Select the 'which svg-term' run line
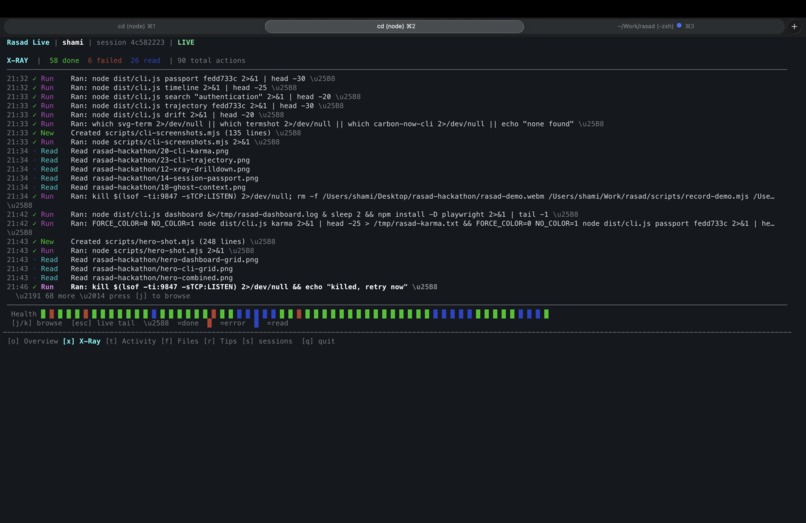The height and width of the screenshot is (523, 806). (x=305, y=124)
